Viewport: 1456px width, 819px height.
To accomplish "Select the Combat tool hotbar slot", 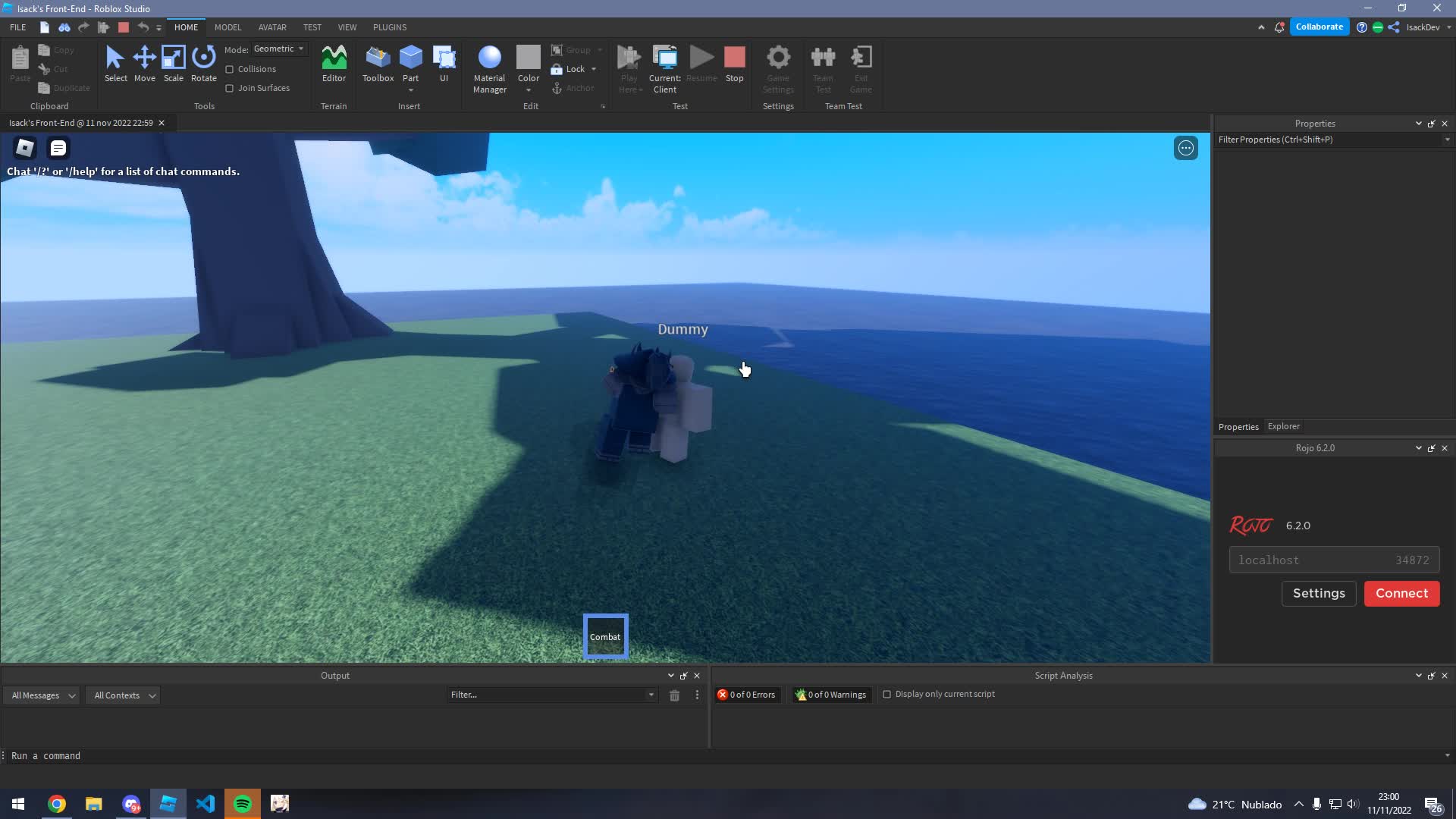I will pos(605,636).
